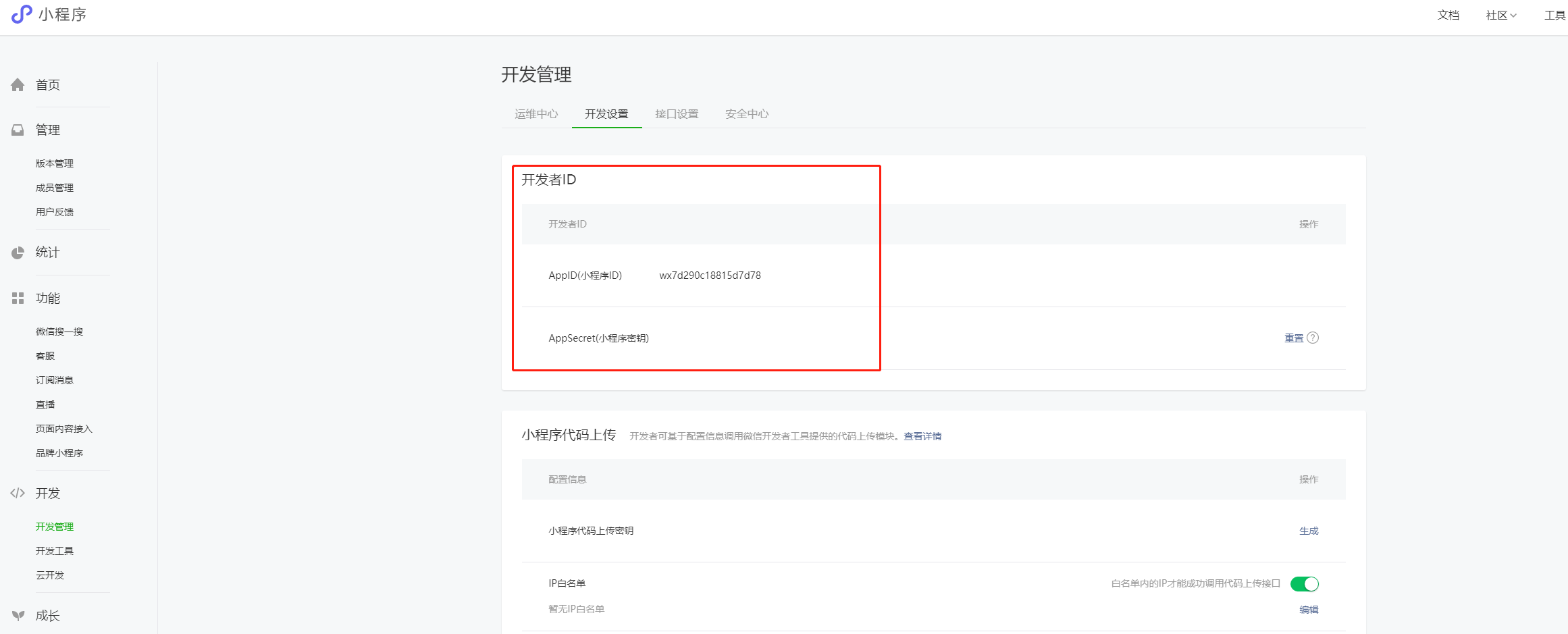
Task: Click the AppID(小程序ID) label
Action: click(x=585, y=275)
